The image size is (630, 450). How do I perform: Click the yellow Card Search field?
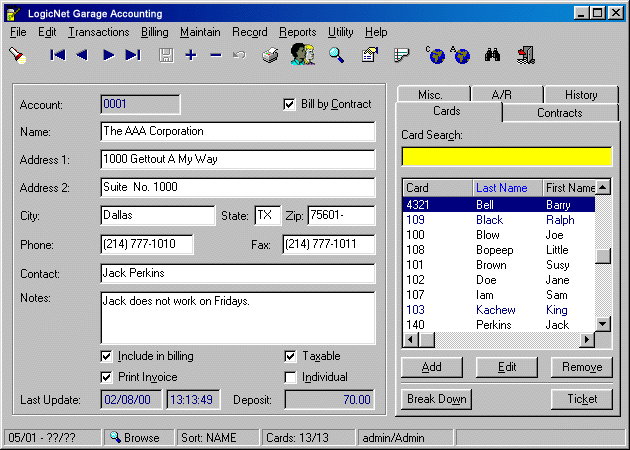[x=507, y=156]
